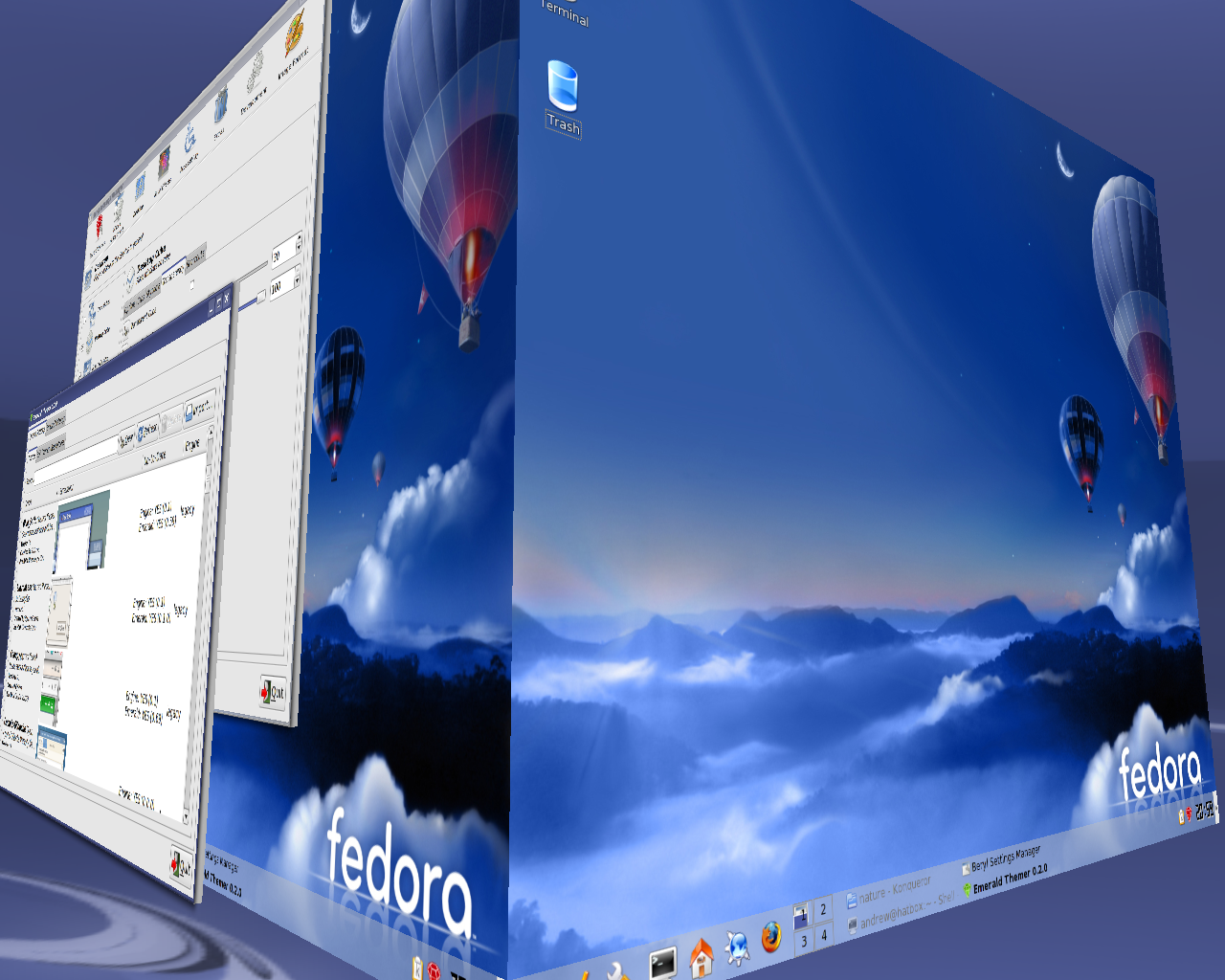Click the slider handle in Beryl Settings
This screenshot has width=1225, height=980.
pos(260,298)
